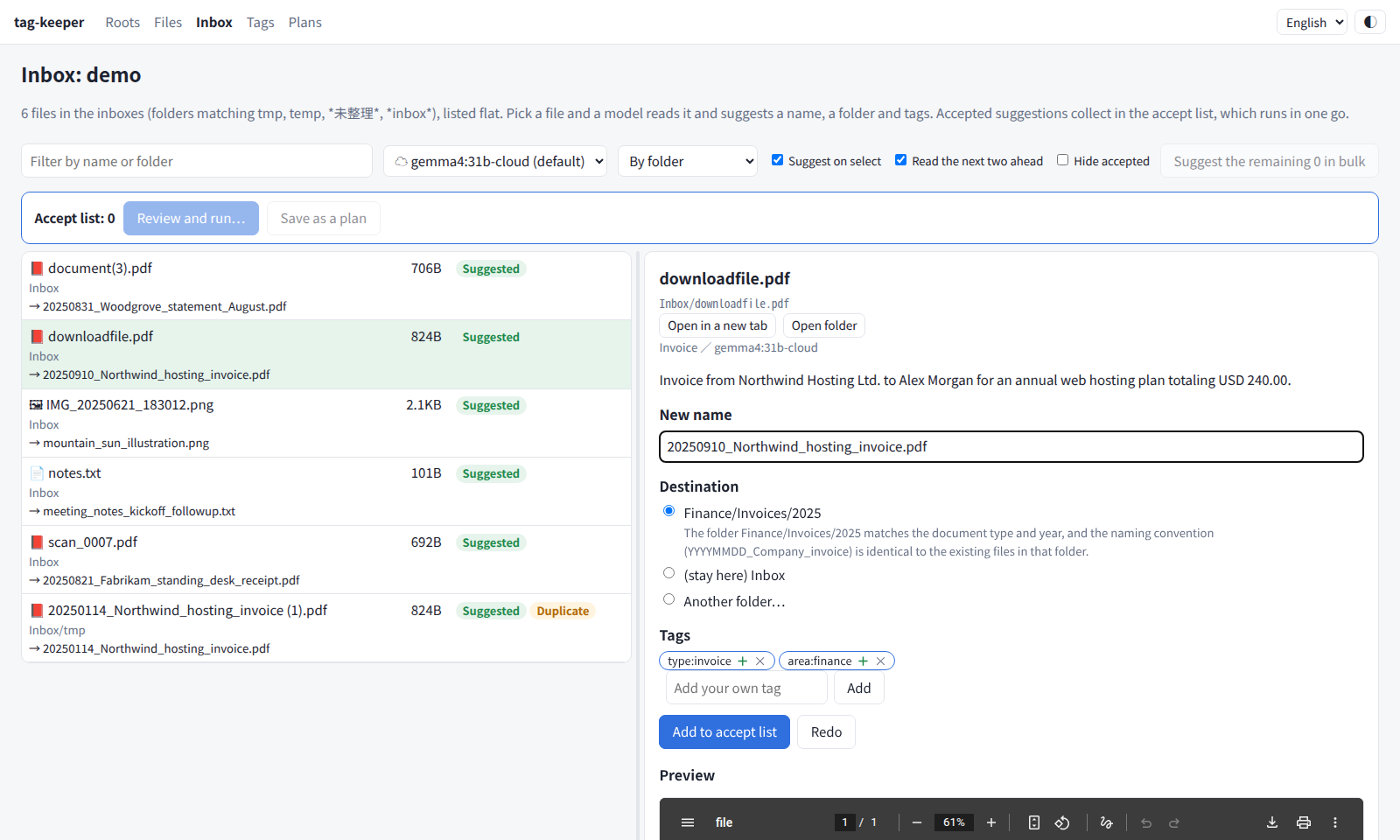Screen dimensions: 1400x840
Task: Remove the type:invoice tag with its X
Action: coord(760,661)
